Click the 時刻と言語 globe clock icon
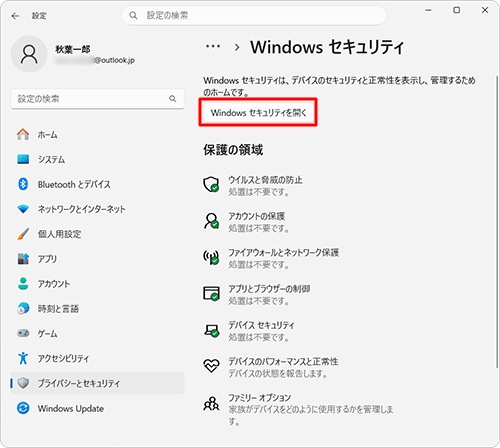 23,309
